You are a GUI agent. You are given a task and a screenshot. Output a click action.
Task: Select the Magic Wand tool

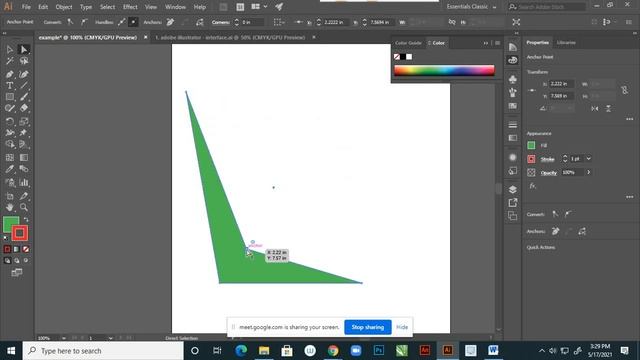click(x=10, y=61)
